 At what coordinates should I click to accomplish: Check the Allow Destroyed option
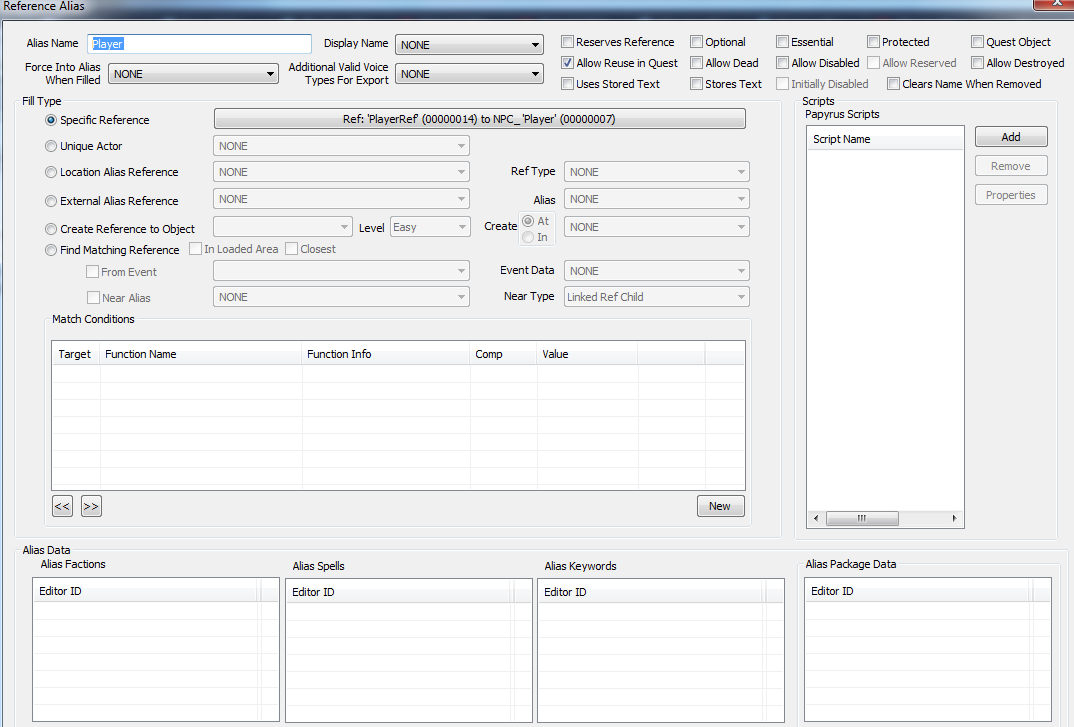977,63
